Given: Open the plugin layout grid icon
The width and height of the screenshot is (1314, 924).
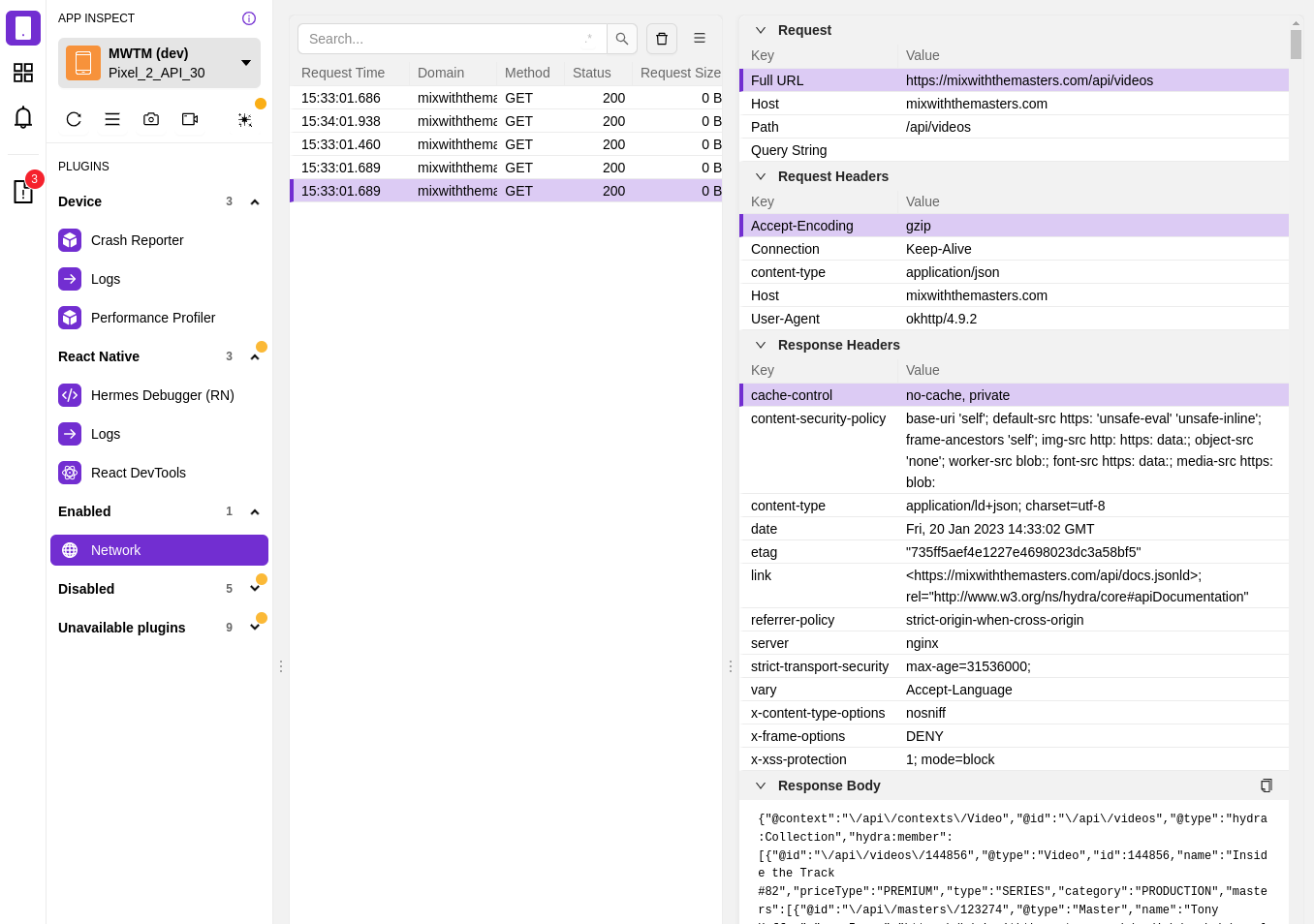Looking at the screenshot, I should pos(23,73).
